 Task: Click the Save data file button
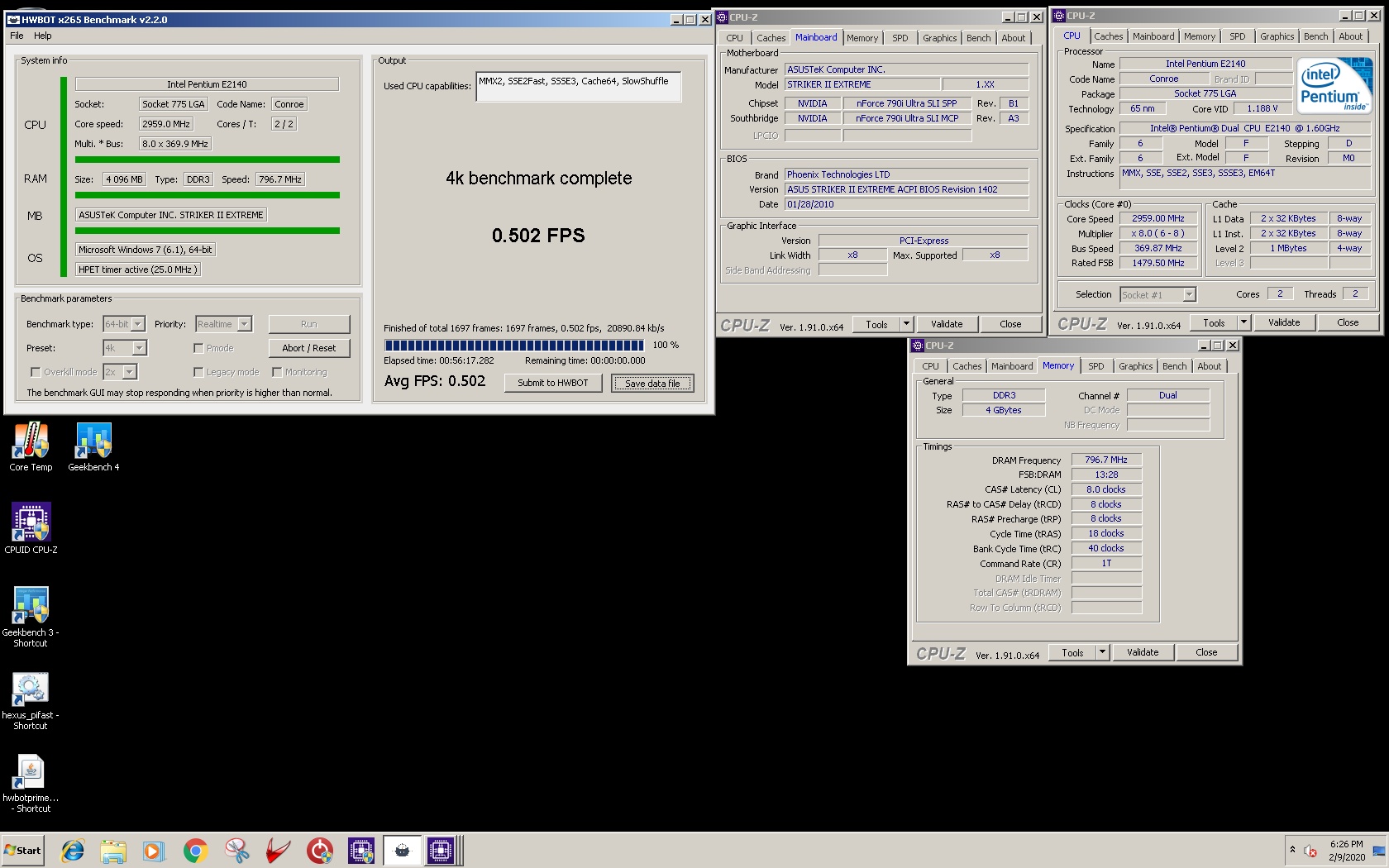click(x=652, y=384)
